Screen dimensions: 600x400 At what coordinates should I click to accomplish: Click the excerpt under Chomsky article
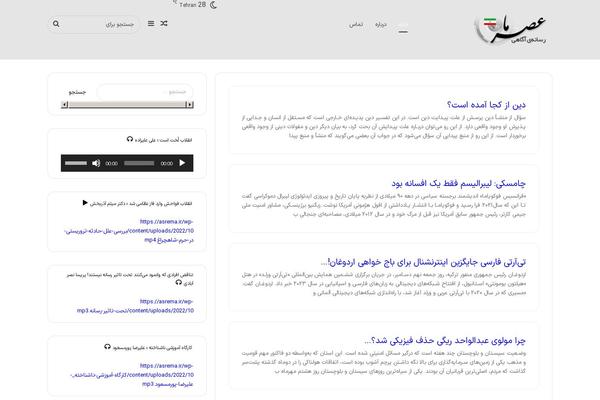coord(384,205)
